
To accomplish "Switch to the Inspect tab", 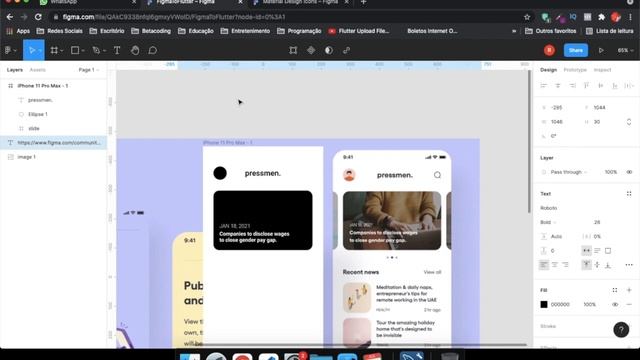I will [x=602, y=70].
